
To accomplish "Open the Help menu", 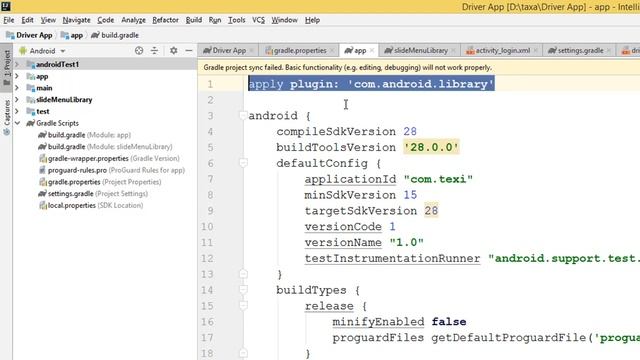I will [x=312, y=20].
